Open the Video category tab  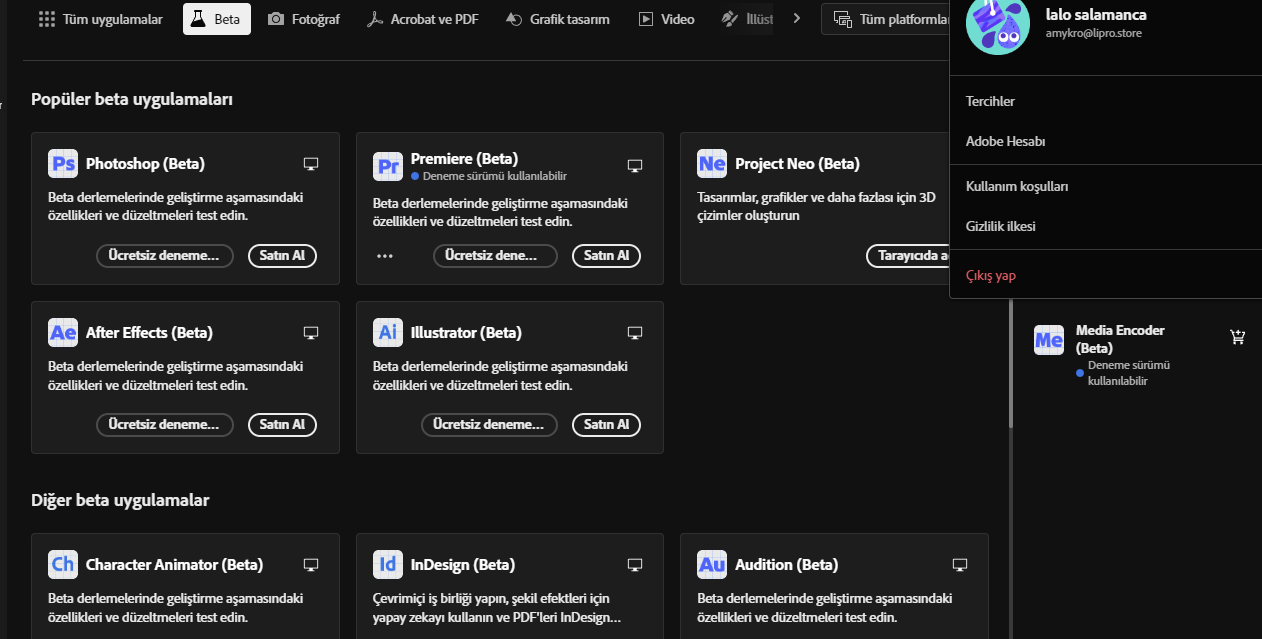pos(666,19)
